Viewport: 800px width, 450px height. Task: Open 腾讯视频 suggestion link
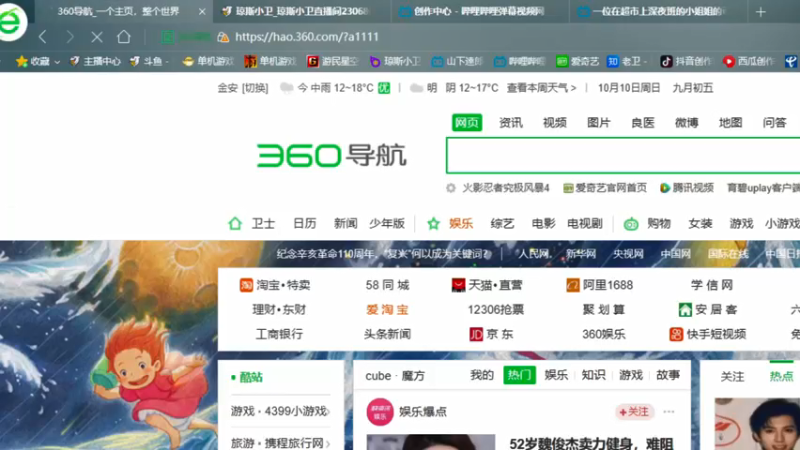tap(687, 188)
